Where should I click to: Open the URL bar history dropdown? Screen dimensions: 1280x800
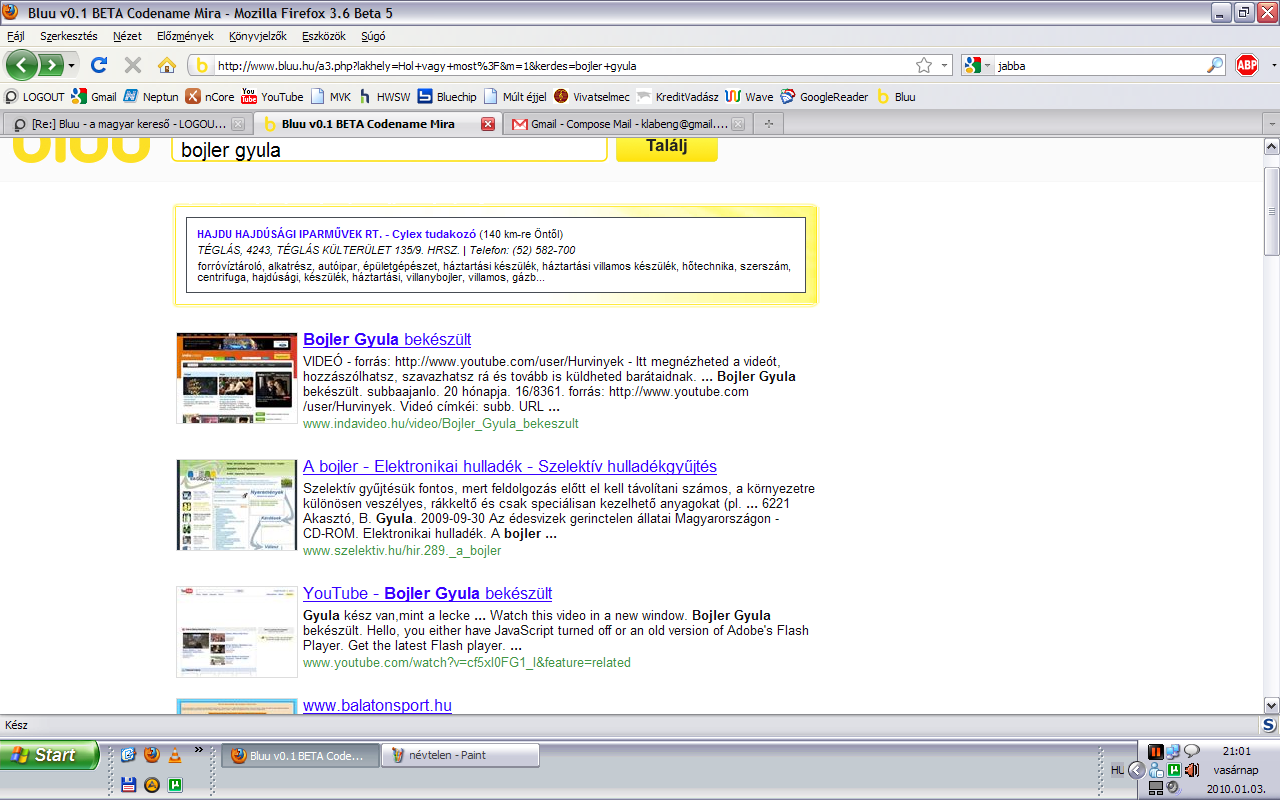point(946,65)
